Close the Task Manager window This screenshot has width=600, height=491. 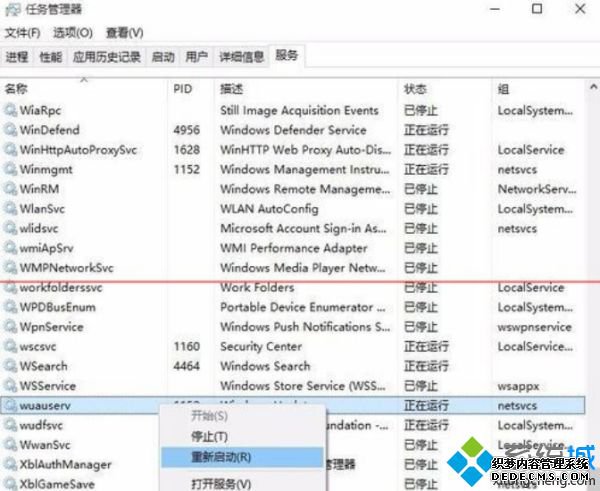[x=580, y=9]
